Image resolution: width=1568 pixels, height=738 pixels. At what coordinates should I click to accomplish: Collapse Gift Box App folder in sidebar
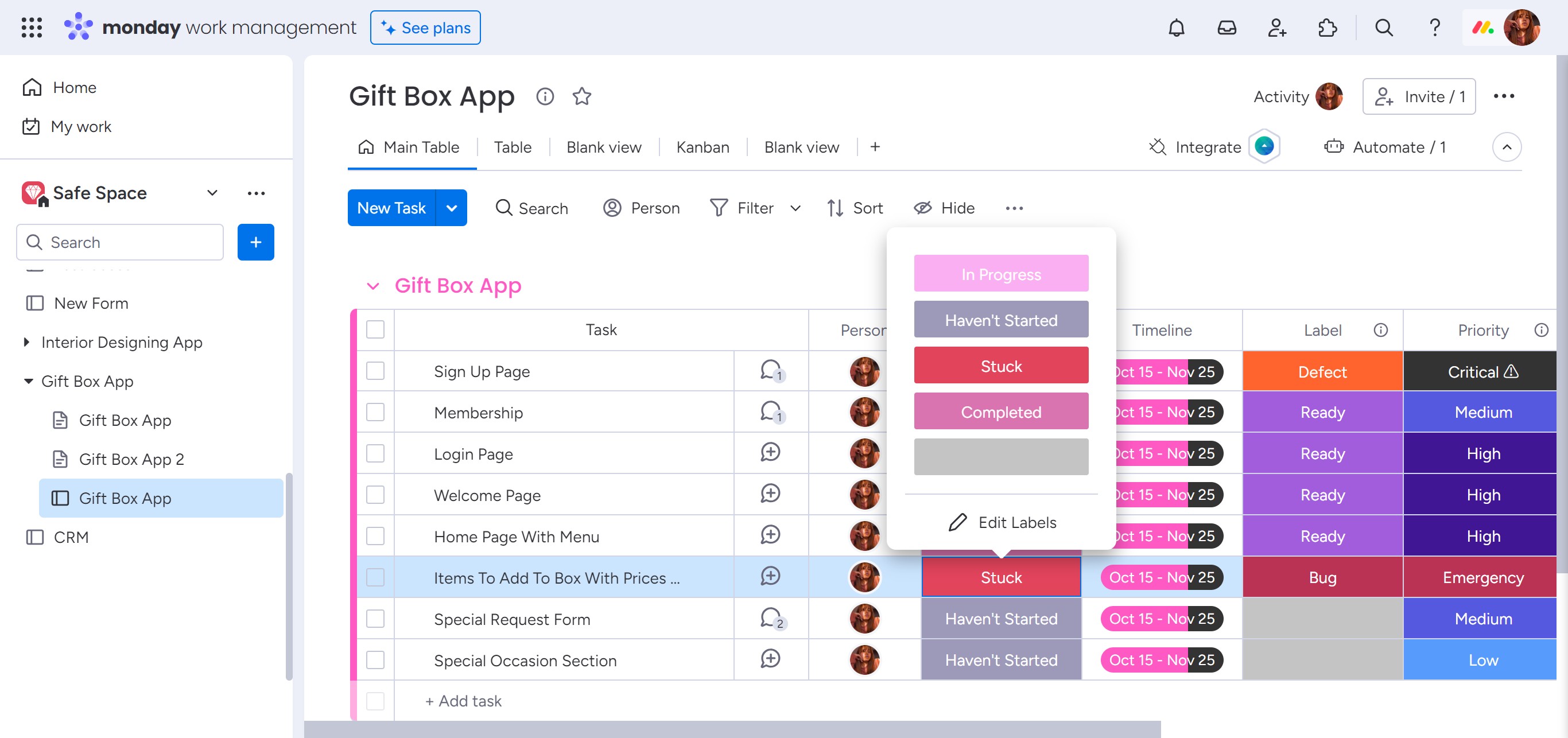(x=28, y=382)
